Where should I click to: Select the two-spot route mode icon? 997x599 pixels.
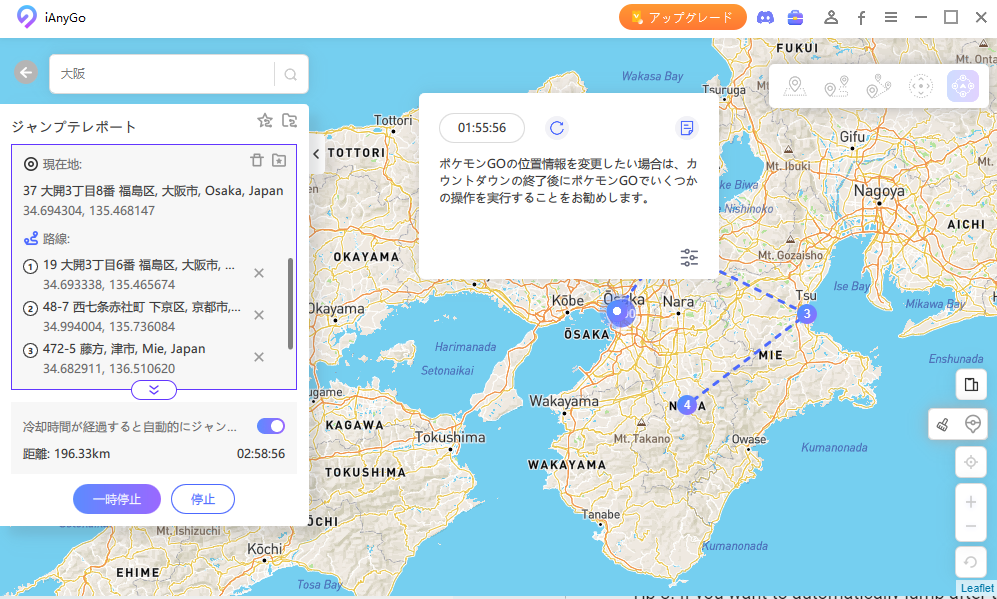[x=834, y=86]
